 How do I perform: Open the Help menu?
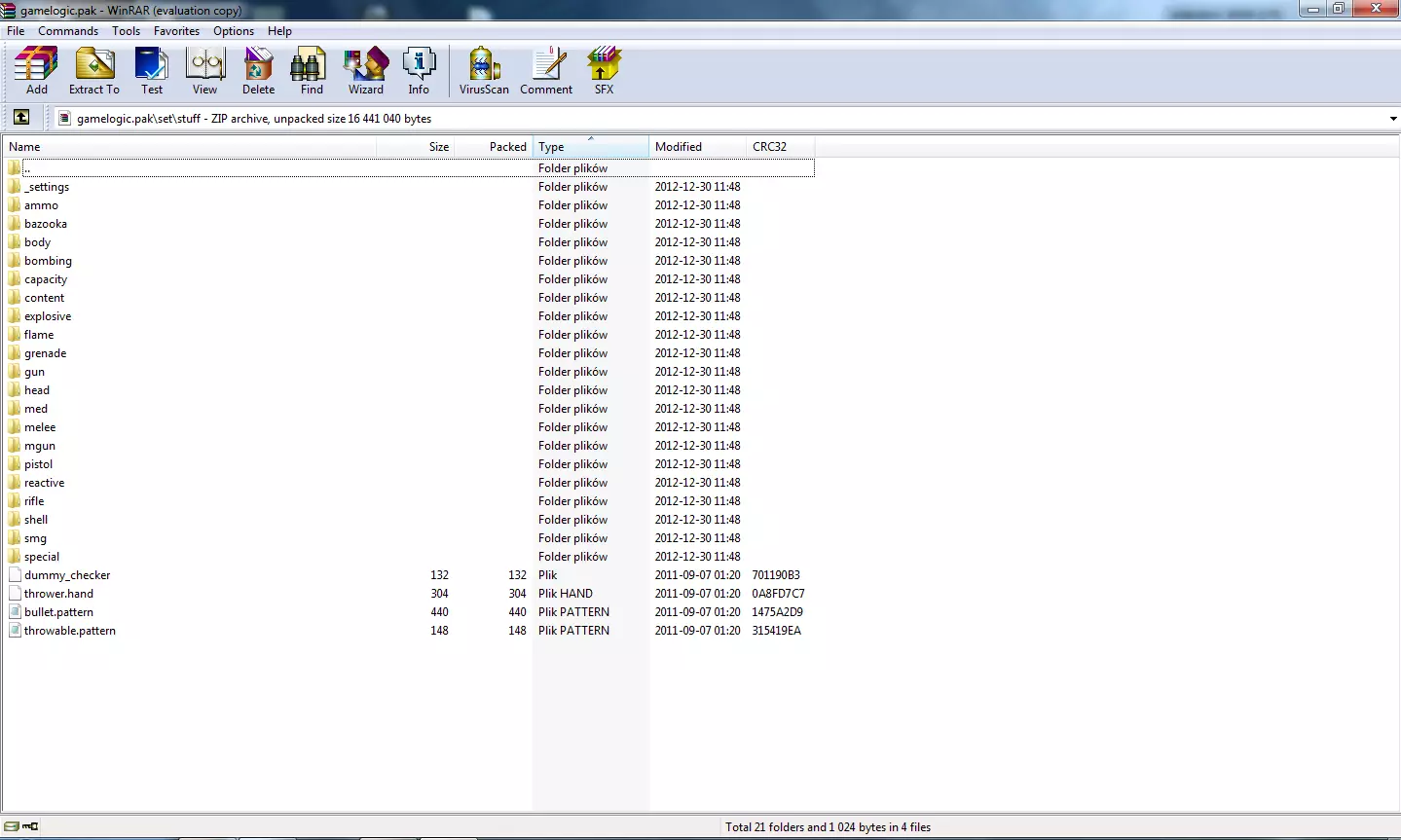(279, 31)
